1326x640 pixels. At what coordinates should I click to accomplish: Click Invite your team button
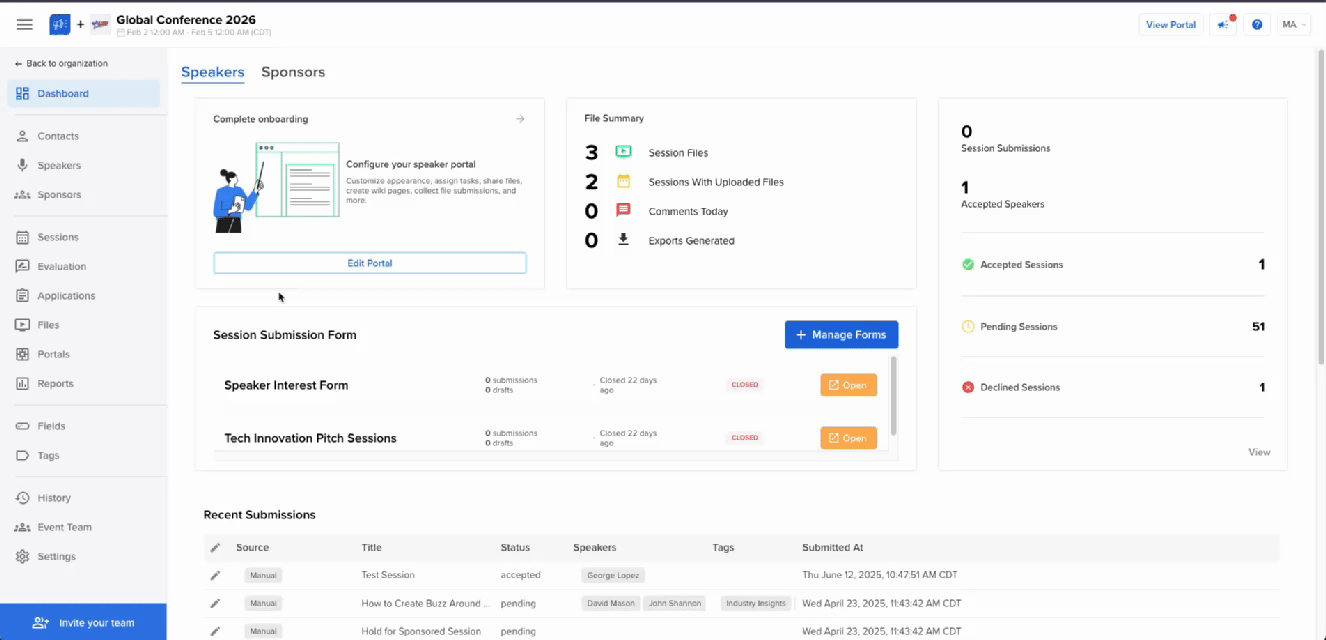[83, 622]
